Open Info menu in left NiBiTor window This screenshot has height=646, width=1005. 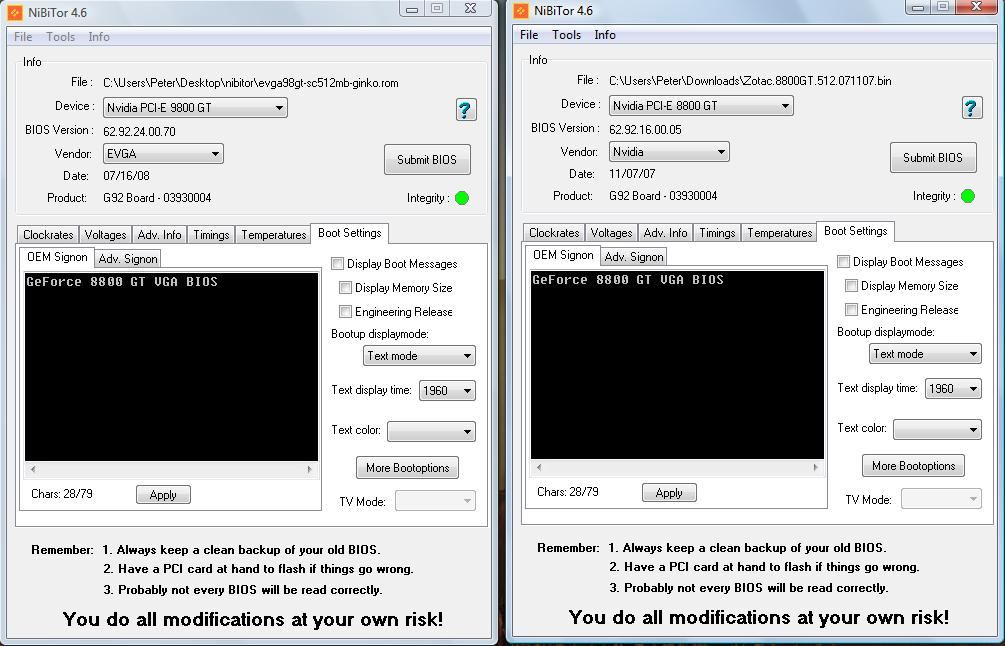pyautogui.click(x=99, y=37)
